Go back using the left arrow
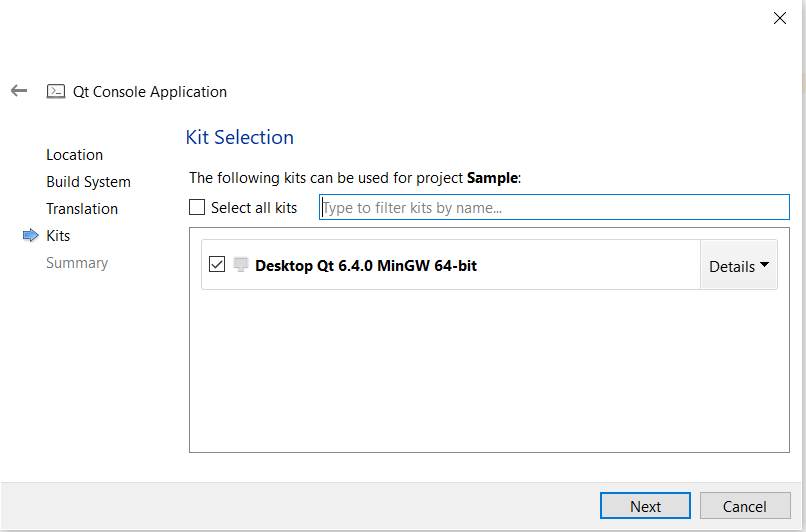806x532 pixels. pyautogui.click(x=19, y=91)
